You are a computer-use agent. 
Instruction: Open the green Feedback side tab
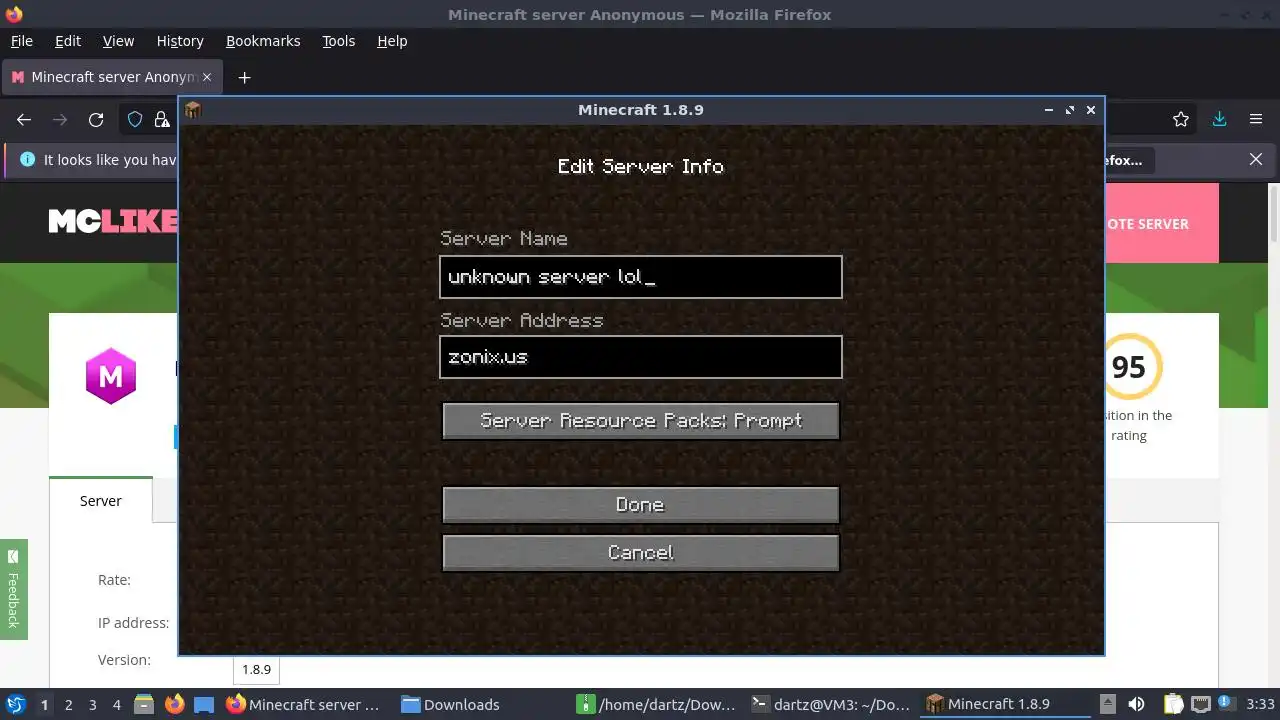[x=14, y=590]
